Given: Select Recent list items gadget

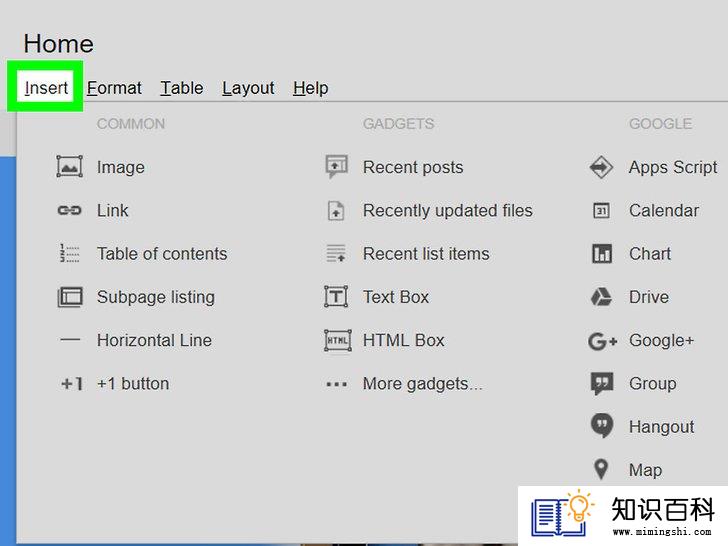Looking at the screenshot, I should (426, 254).
